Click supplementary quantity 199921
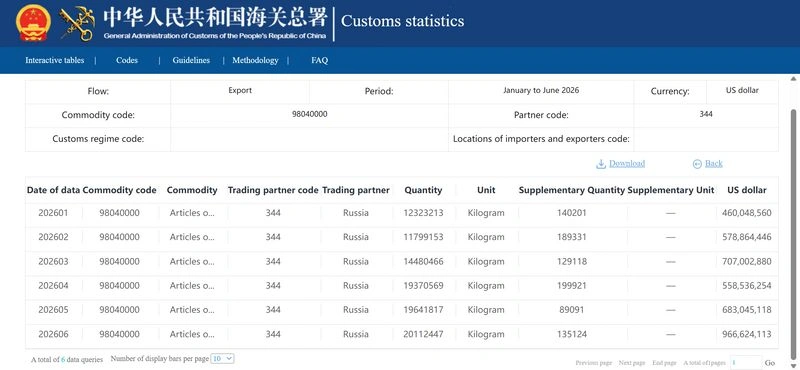The image size is (800, 370). tap(571, 285)
